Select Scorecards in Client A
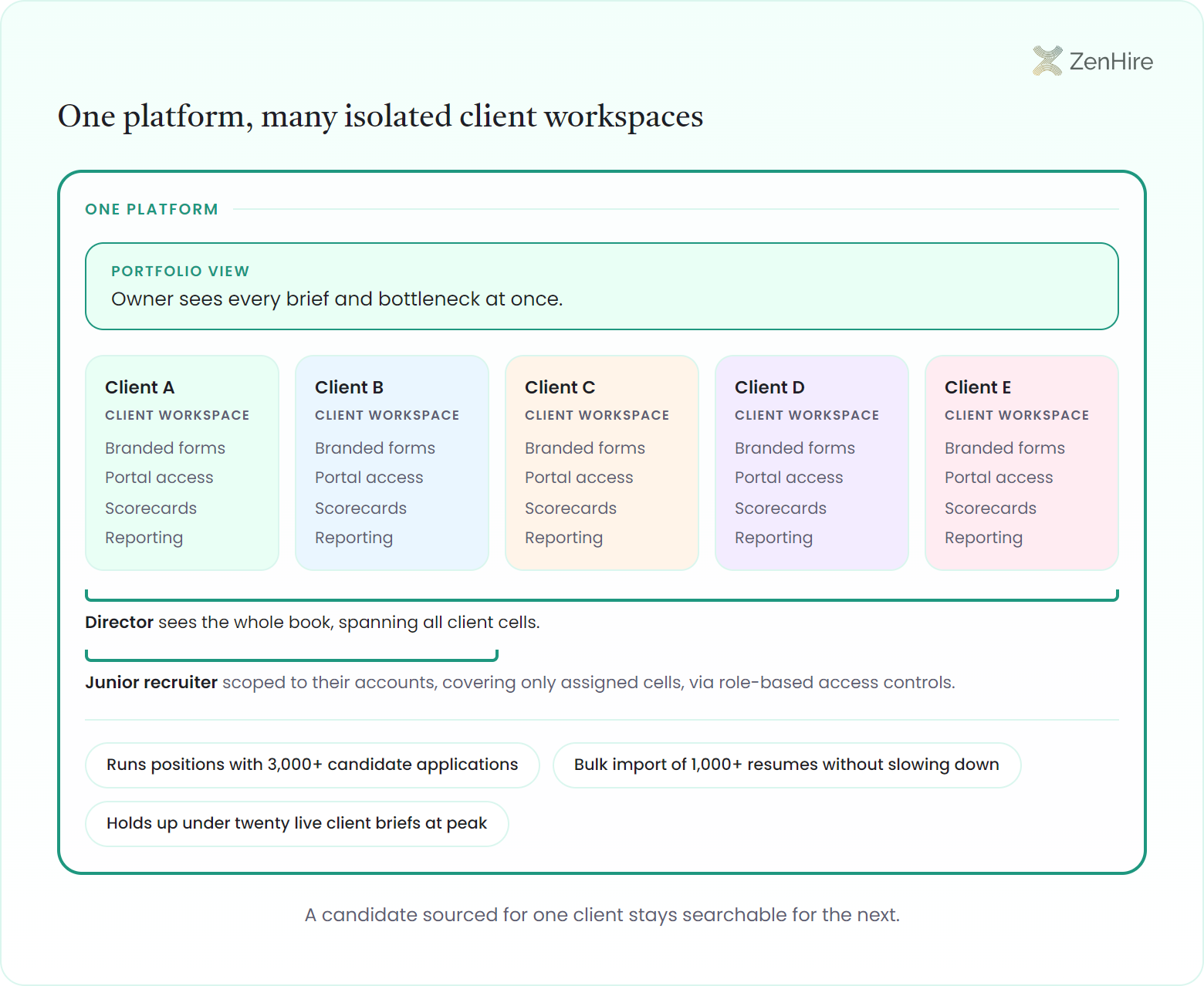1204x986 pixels. [151, 508]
